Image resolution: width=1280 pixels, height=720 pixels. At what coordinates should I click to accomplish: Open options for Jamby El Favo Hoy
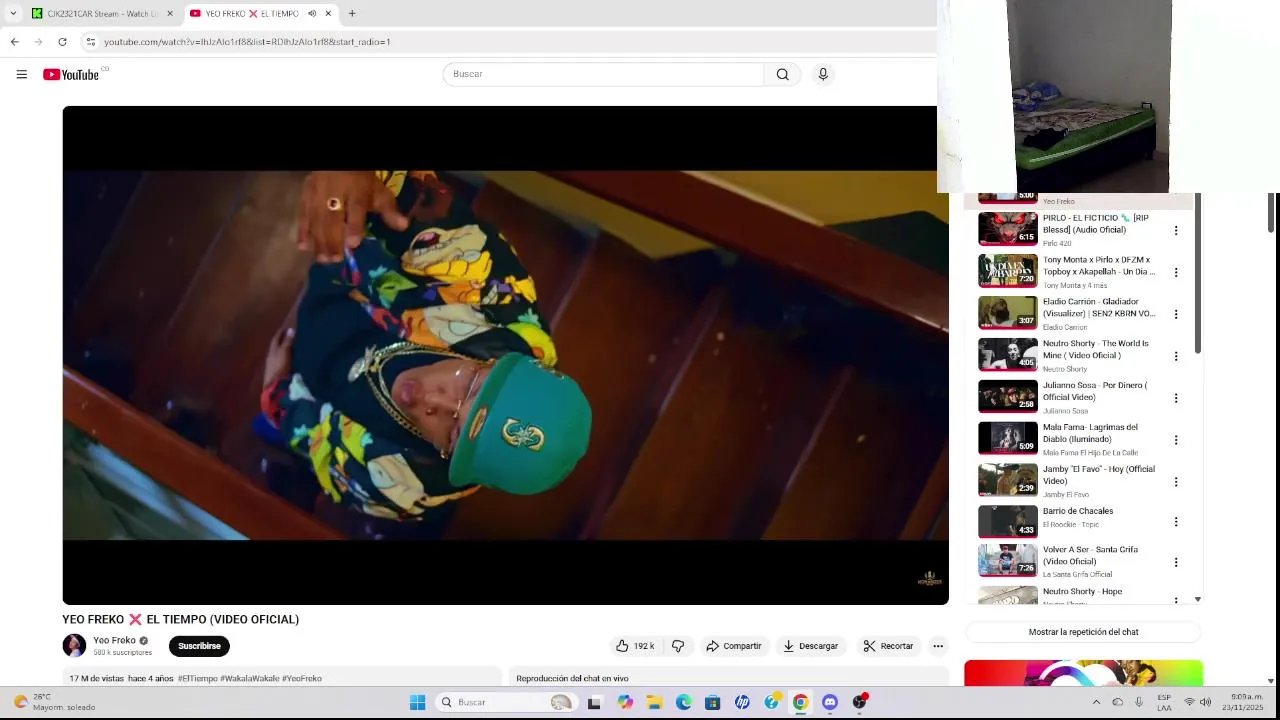[x=1176, y=482]
